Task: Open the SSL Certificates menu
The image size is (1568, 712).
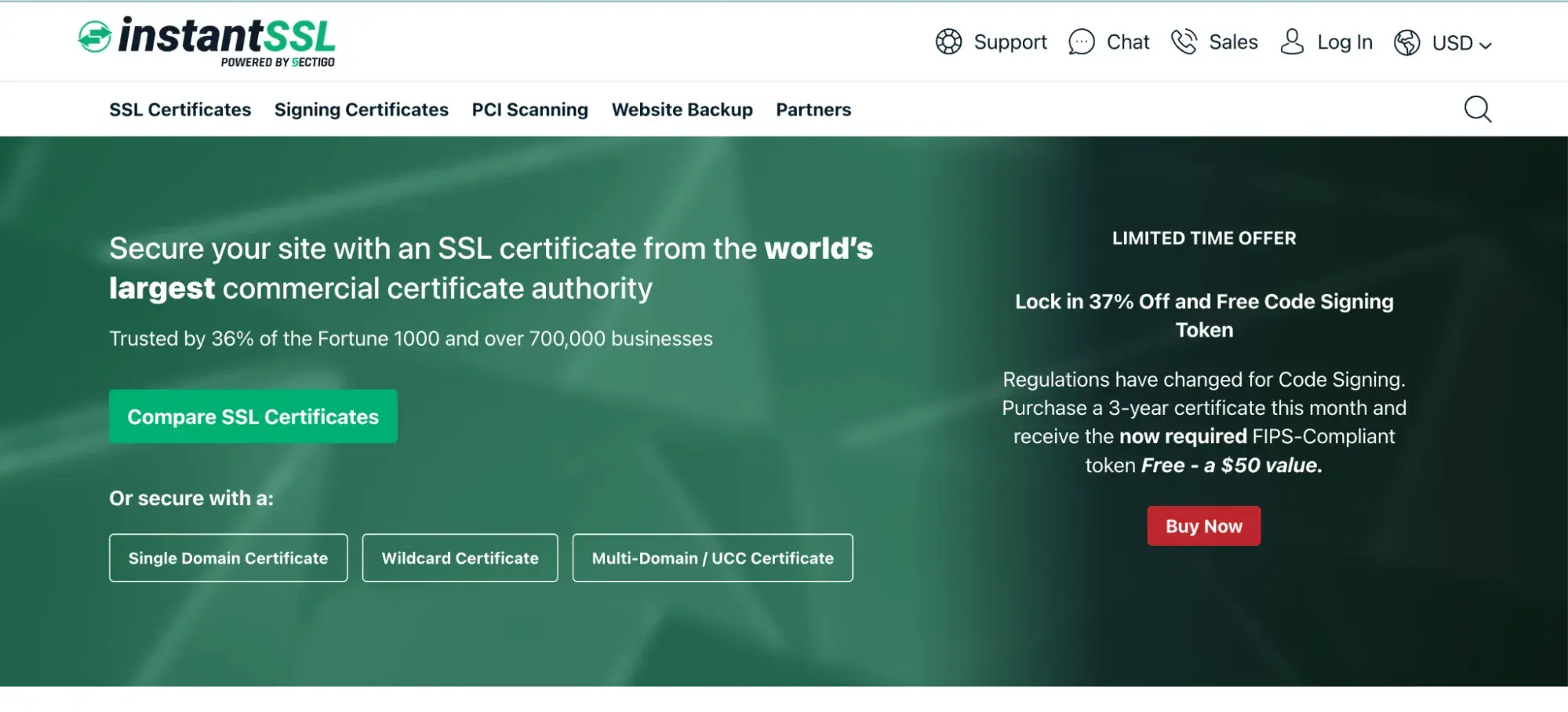Action: (x=180, y=110)
